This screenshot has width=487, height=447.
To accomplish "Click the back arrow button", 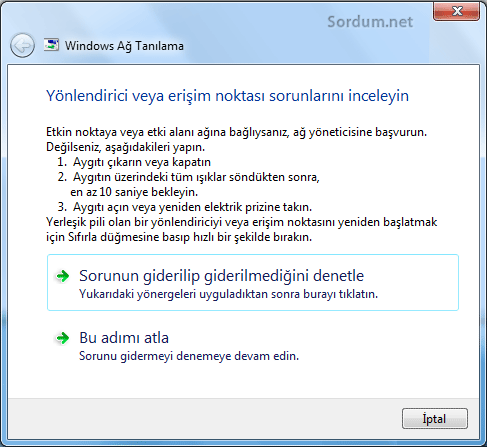I will [22, 45].
